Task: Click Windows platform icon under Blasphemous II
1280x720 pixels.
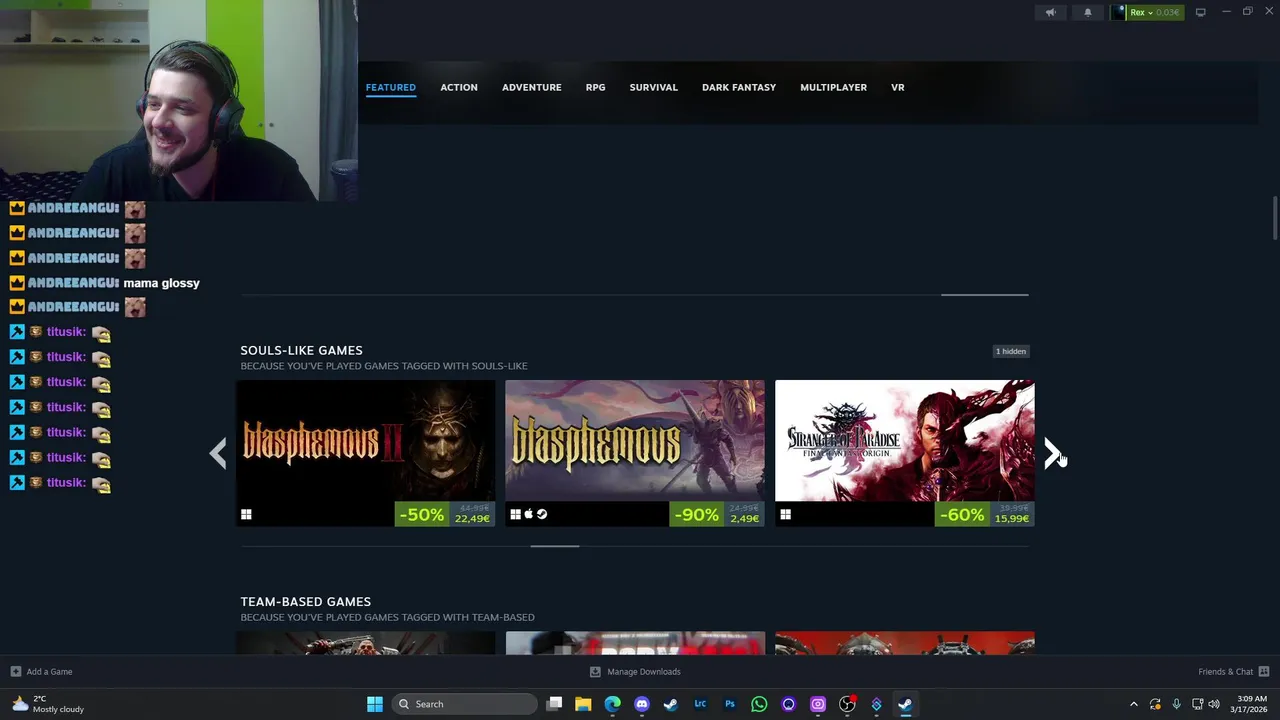Action: [246, 515]
